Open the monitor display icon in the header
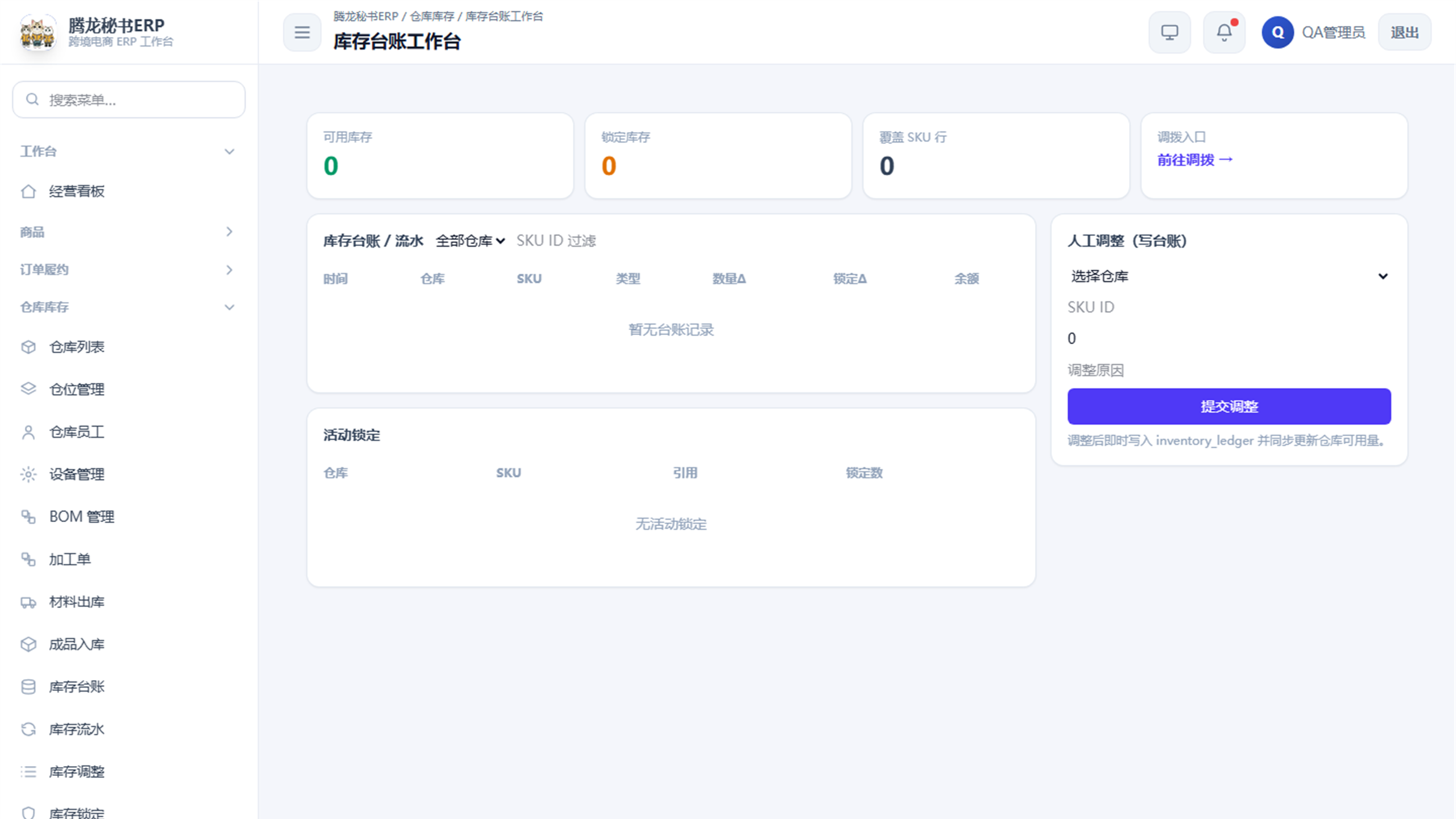This screenshot has height=819, width=1456. tap(1169, 32)
